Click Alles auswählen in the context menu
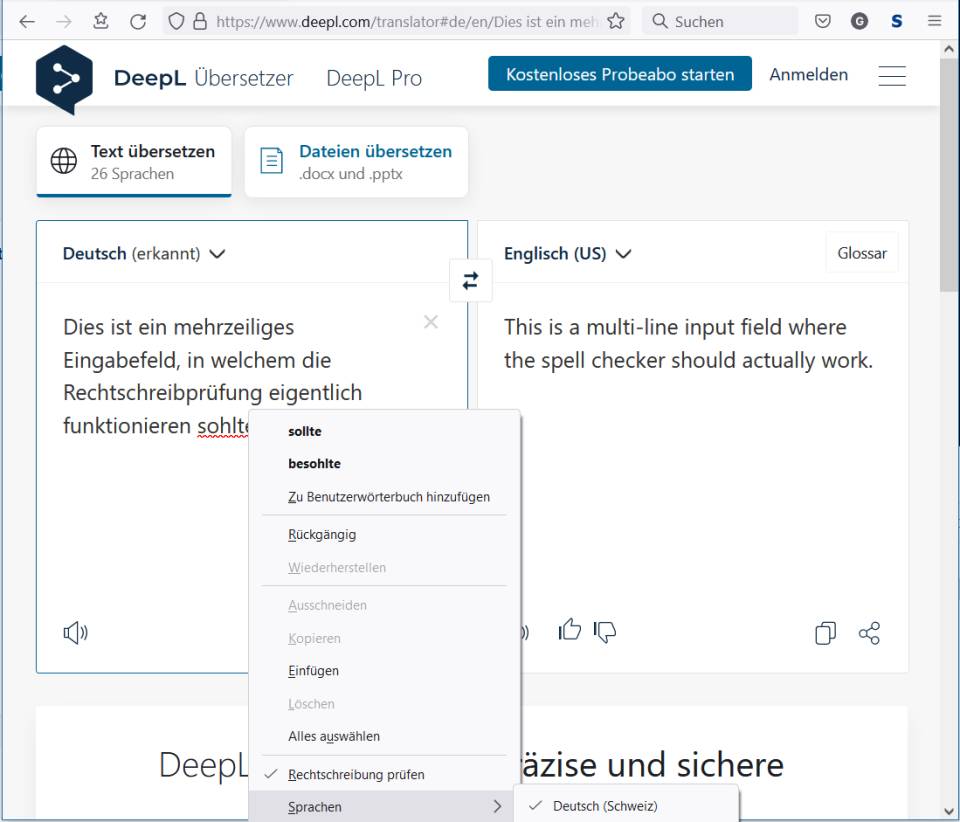 pos(384,736)
